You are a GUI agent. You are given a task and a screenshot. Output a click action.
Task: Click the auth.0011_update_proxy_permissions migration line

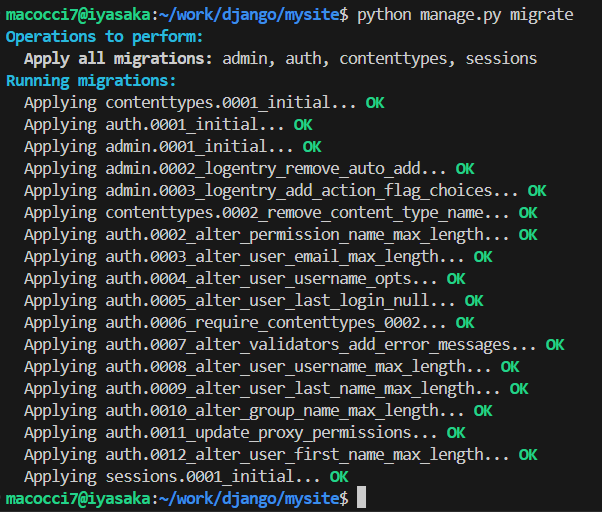click(231, 433)
